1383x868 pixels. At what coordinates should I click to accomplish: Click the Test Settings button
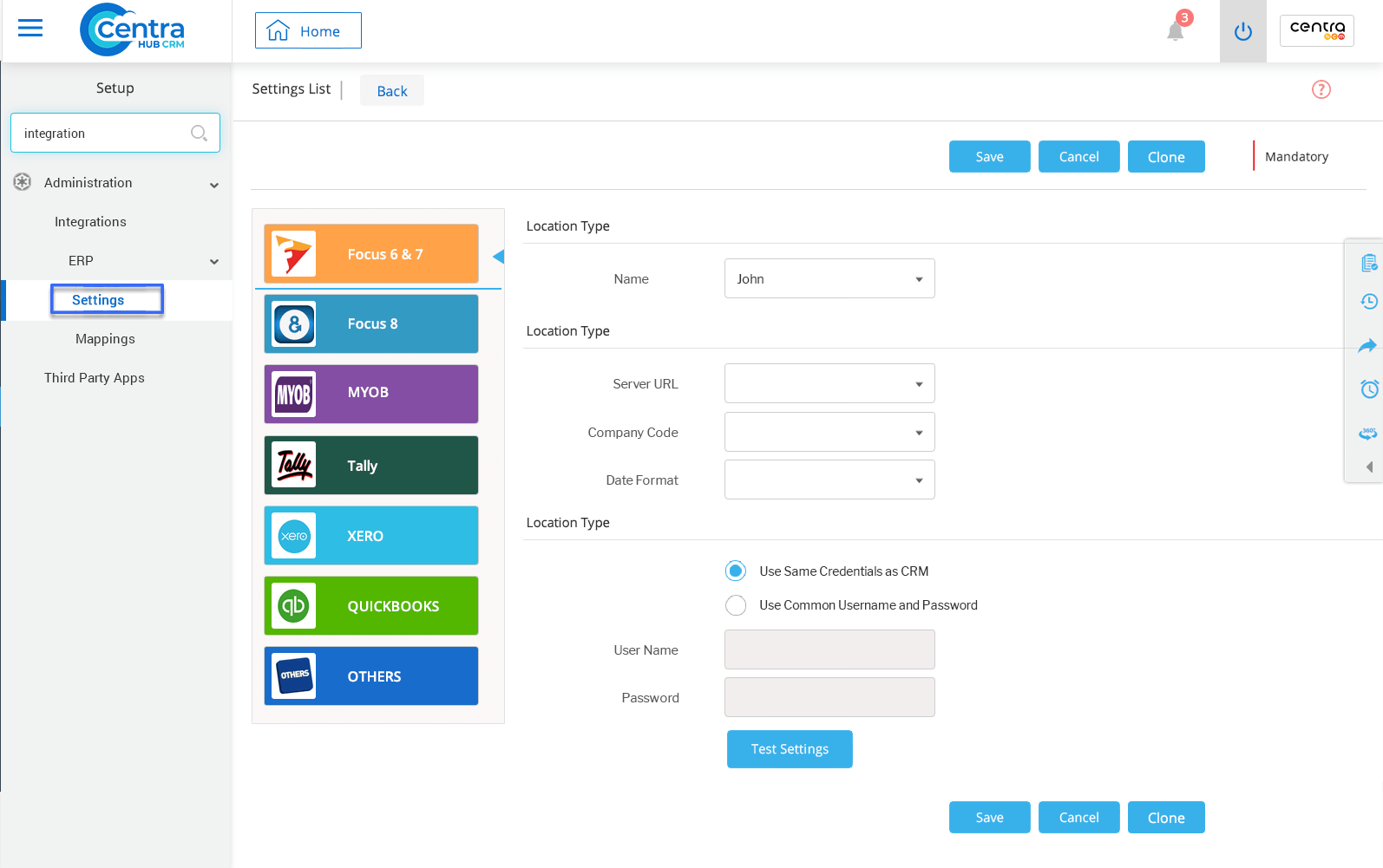(x=790, y=748)
